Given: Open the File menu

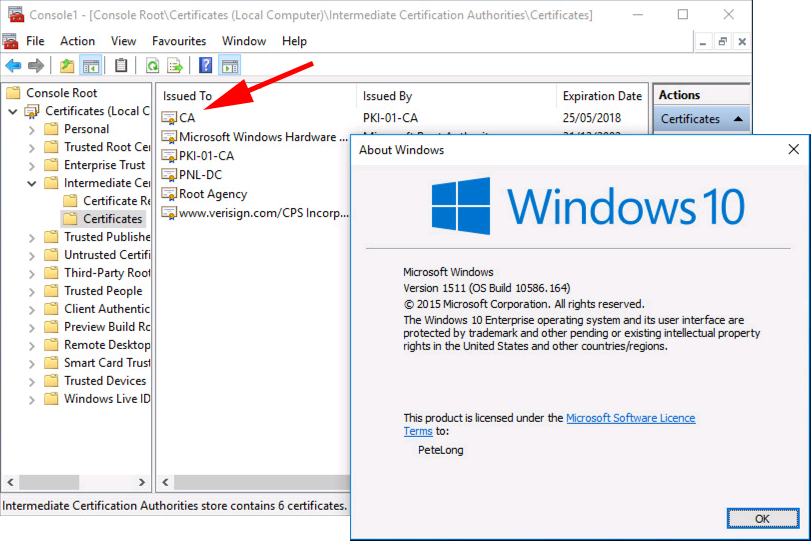Looking at the screenshot, I should [x=35, y=41].
